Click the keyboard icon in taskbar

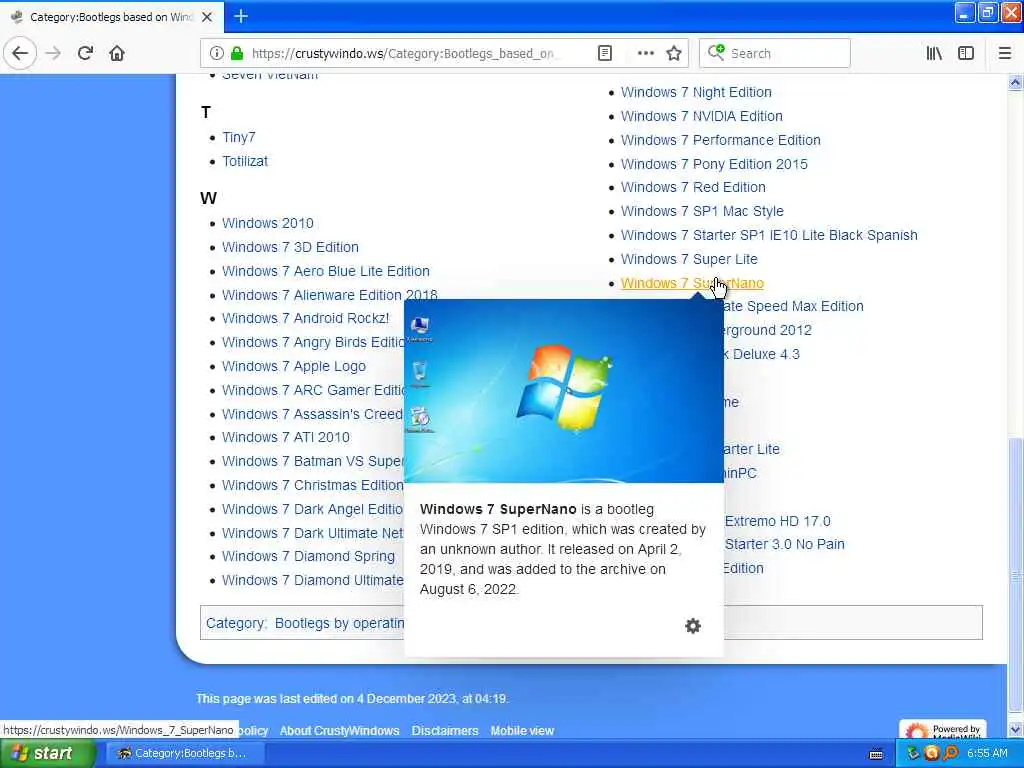[876, 754]
